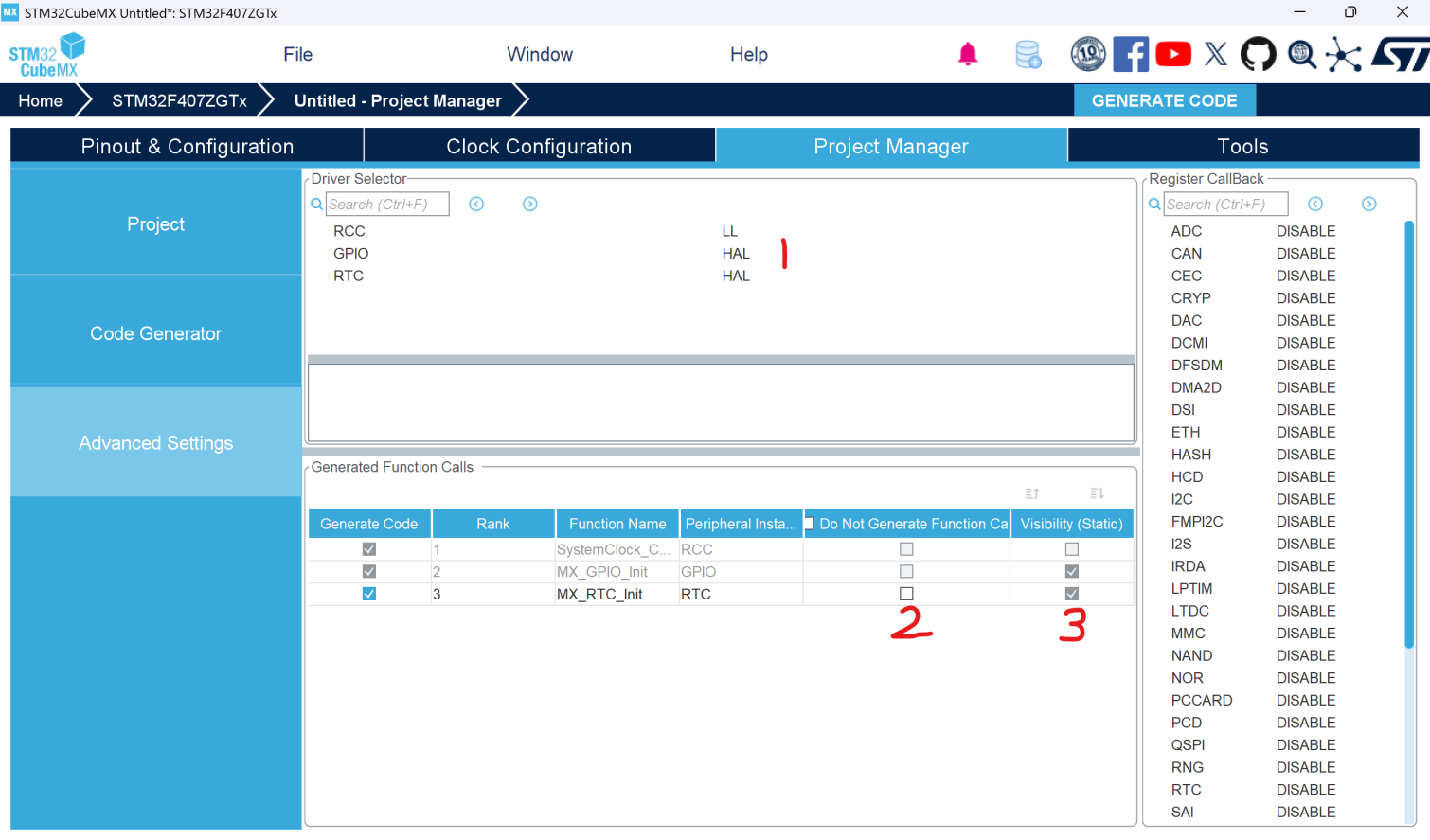The height and width of the screenshot is (840, 1430).
Task: Click Register CallBack search magnifier icon
Action: tap(1154, 204)
